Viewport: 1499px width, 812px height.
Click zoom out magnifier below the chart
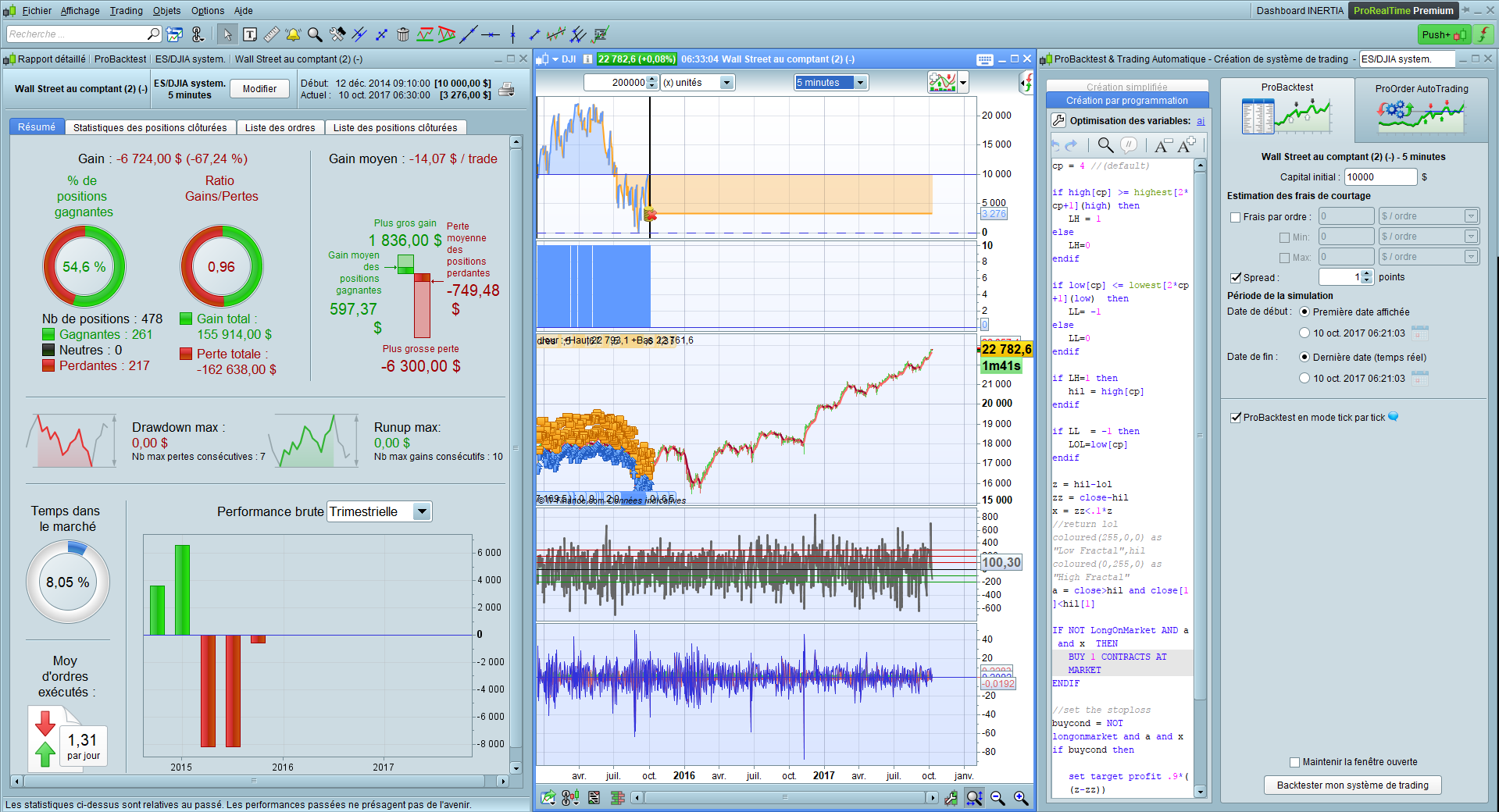pyautogui.click(x=998, y=797)
